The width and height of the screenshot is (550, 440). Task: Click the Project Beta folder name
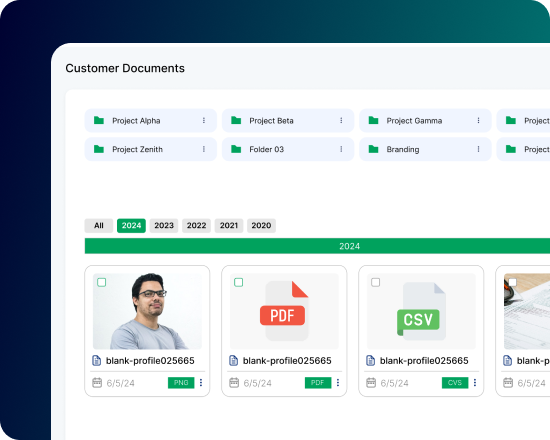tap(271, 121)
